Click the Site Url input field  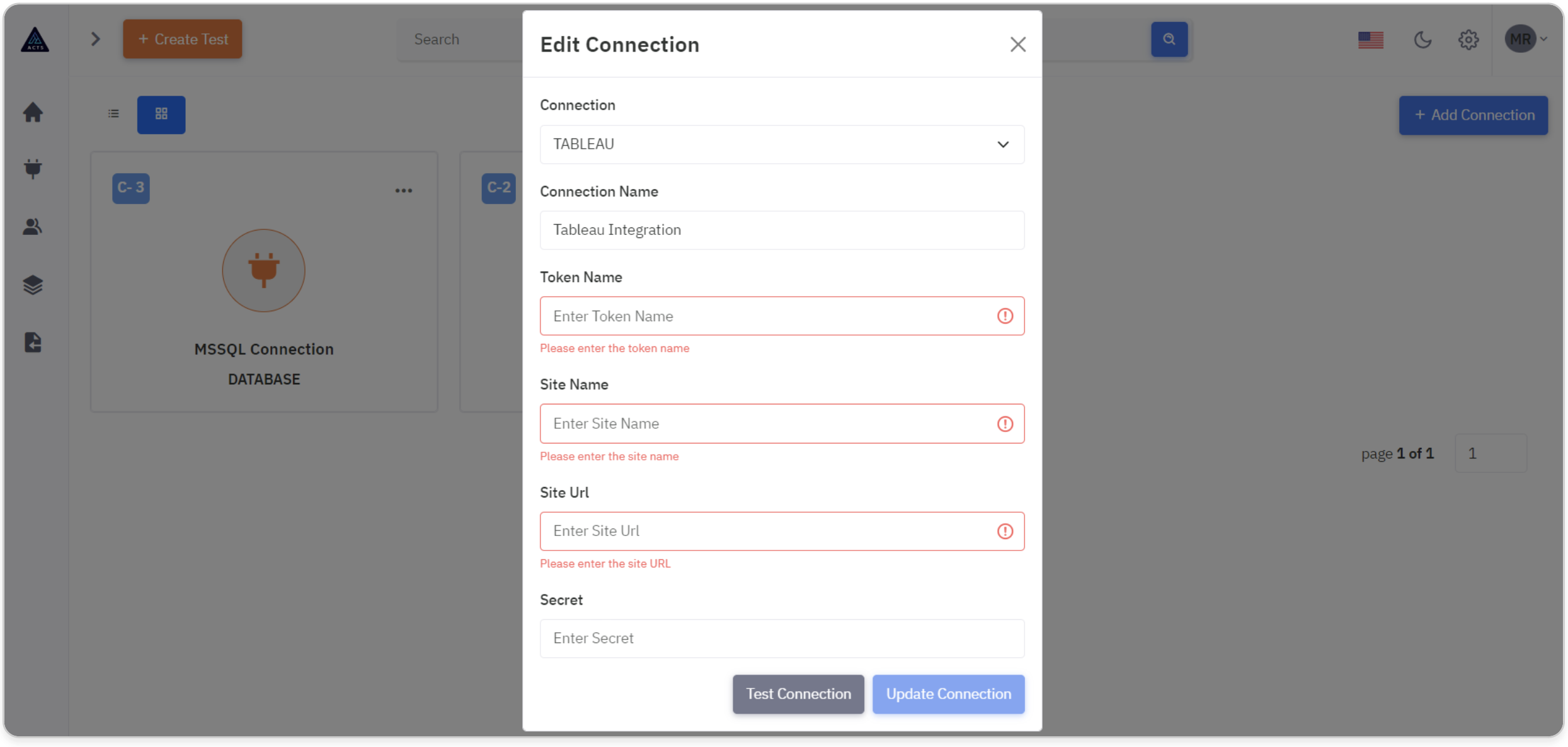[781, 531]
